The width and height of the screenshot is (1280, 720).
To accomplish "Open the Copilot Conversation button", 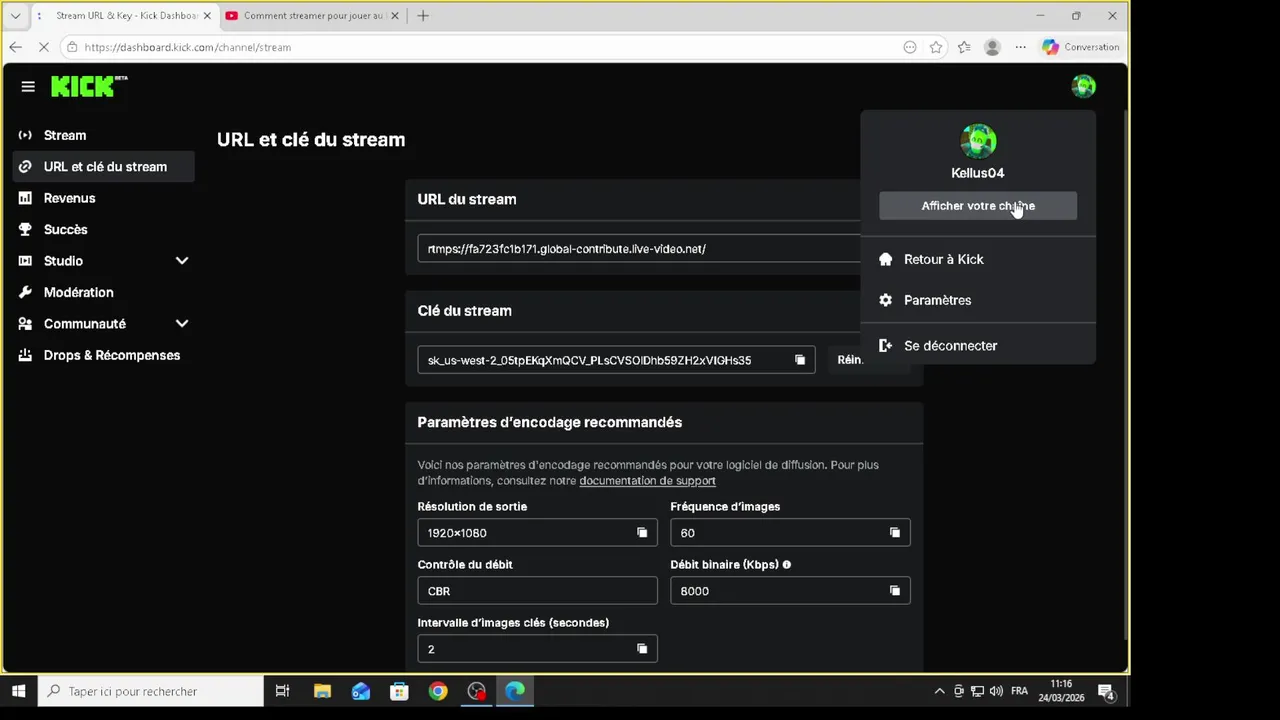I will pyautogui.click(x=1080, y=47).
